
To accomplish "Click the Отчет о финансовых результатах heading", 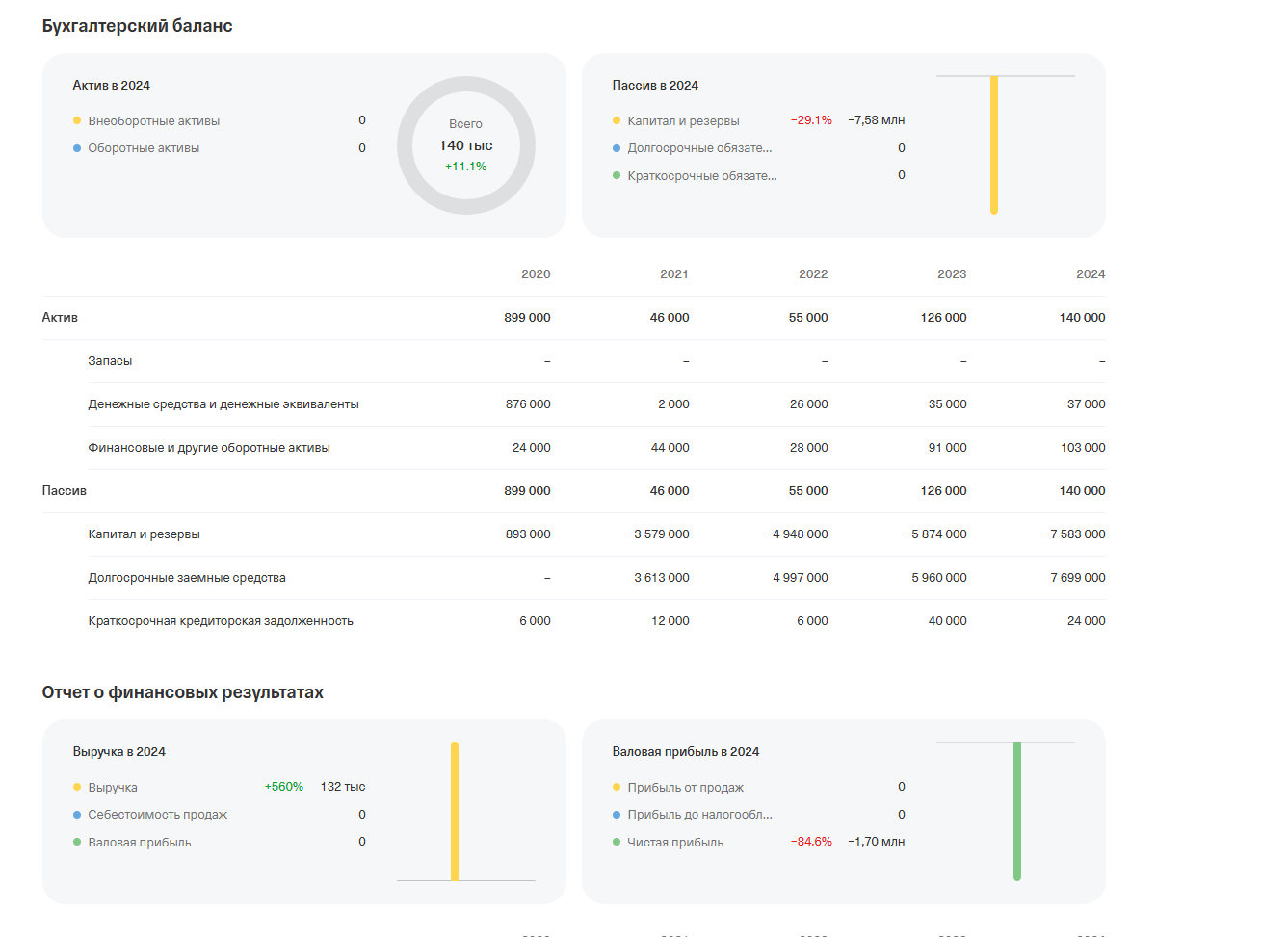I will click(x=183, y=692).
